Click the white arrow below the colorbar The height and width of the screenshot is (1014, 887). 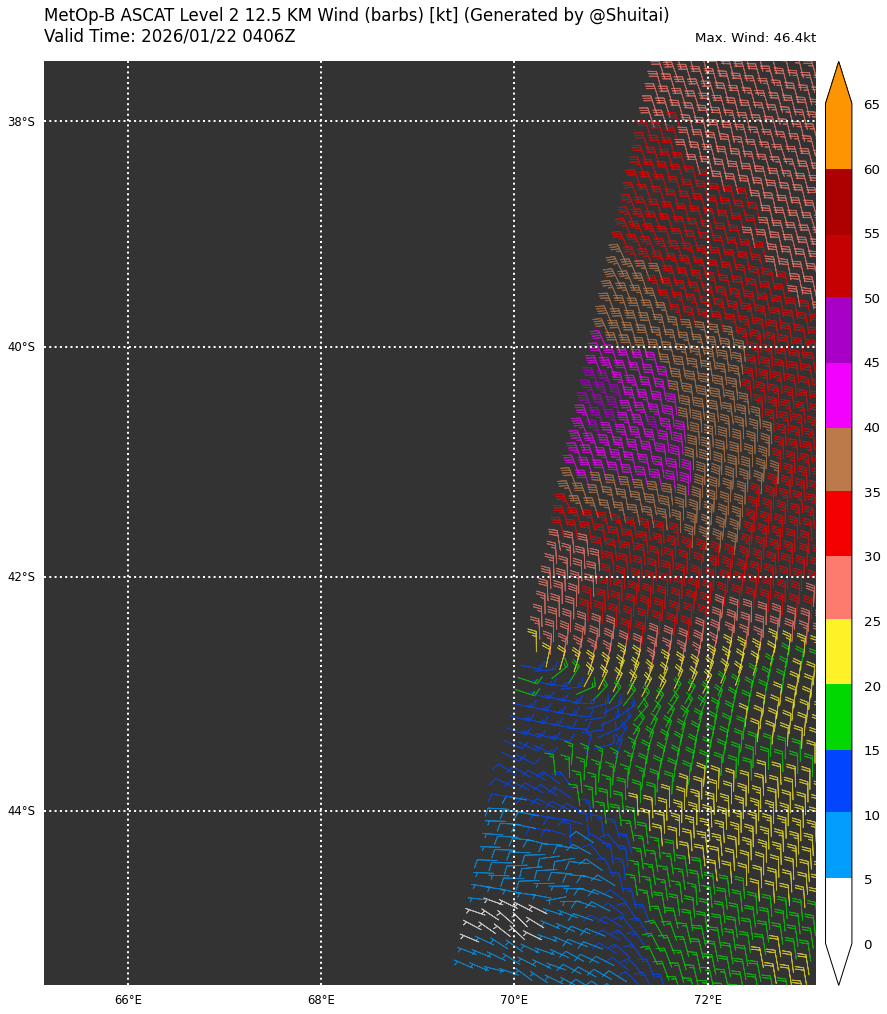(838, 962)
